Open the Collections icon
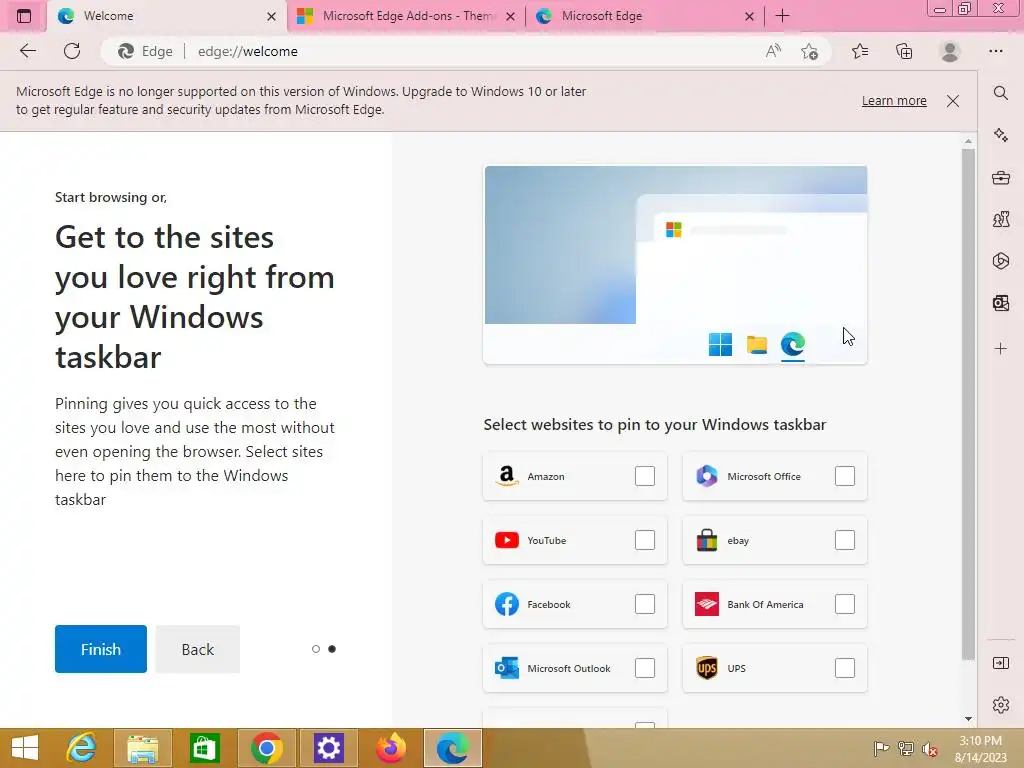The height and width of the screenshot is (768, 1024). (x=904, y=51)
